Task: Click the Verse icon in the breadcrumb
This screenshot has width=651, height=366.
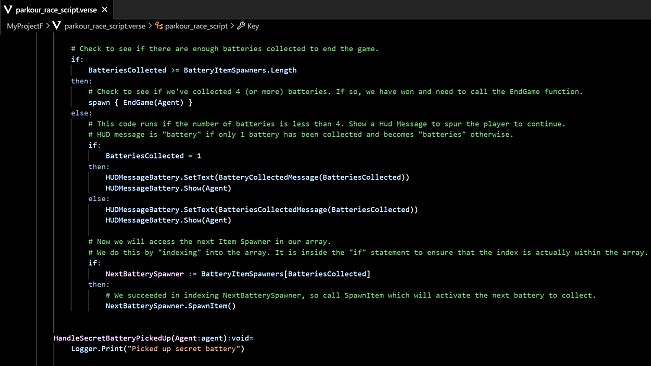Action: pyautogui.click(x=56, y=26)
